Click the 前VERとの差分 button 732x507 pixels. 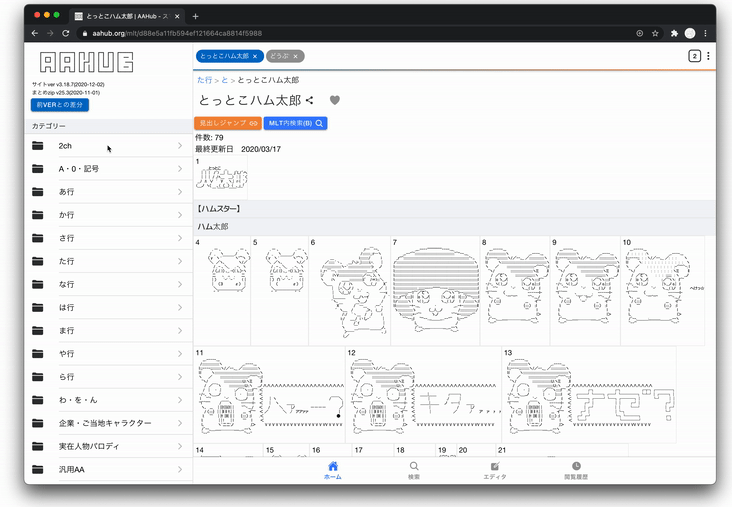tap(60, 105)
